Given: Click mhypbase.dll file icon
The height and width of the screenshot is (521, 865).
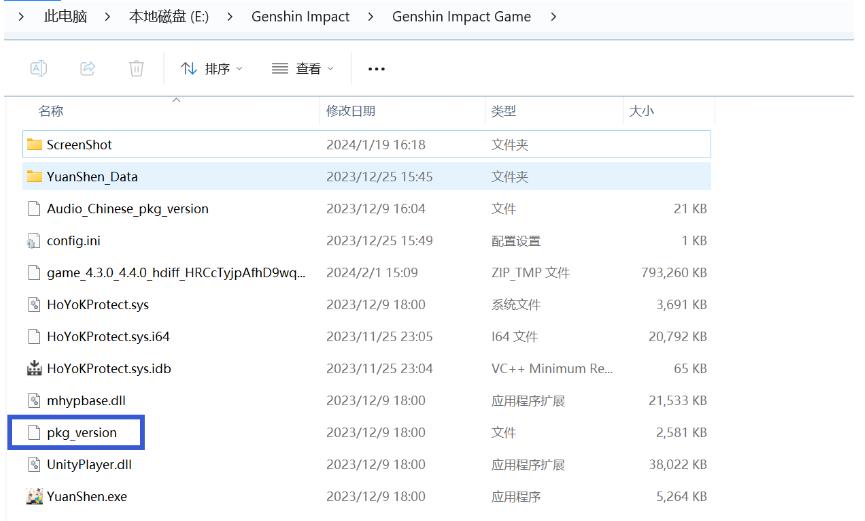Looking at the screenshot, I should tap(34, 401).
